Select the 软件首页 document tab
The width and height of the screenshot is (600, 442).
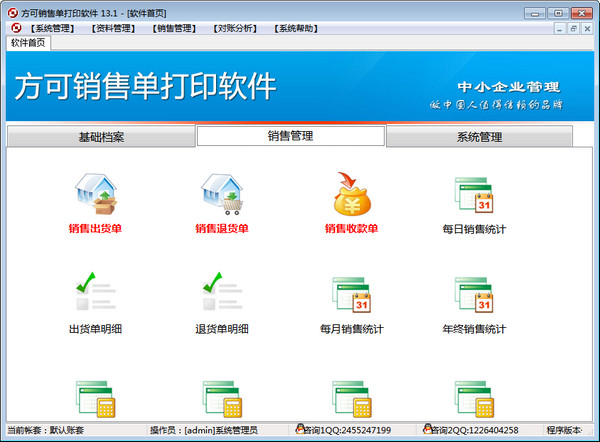pos(28,42)
